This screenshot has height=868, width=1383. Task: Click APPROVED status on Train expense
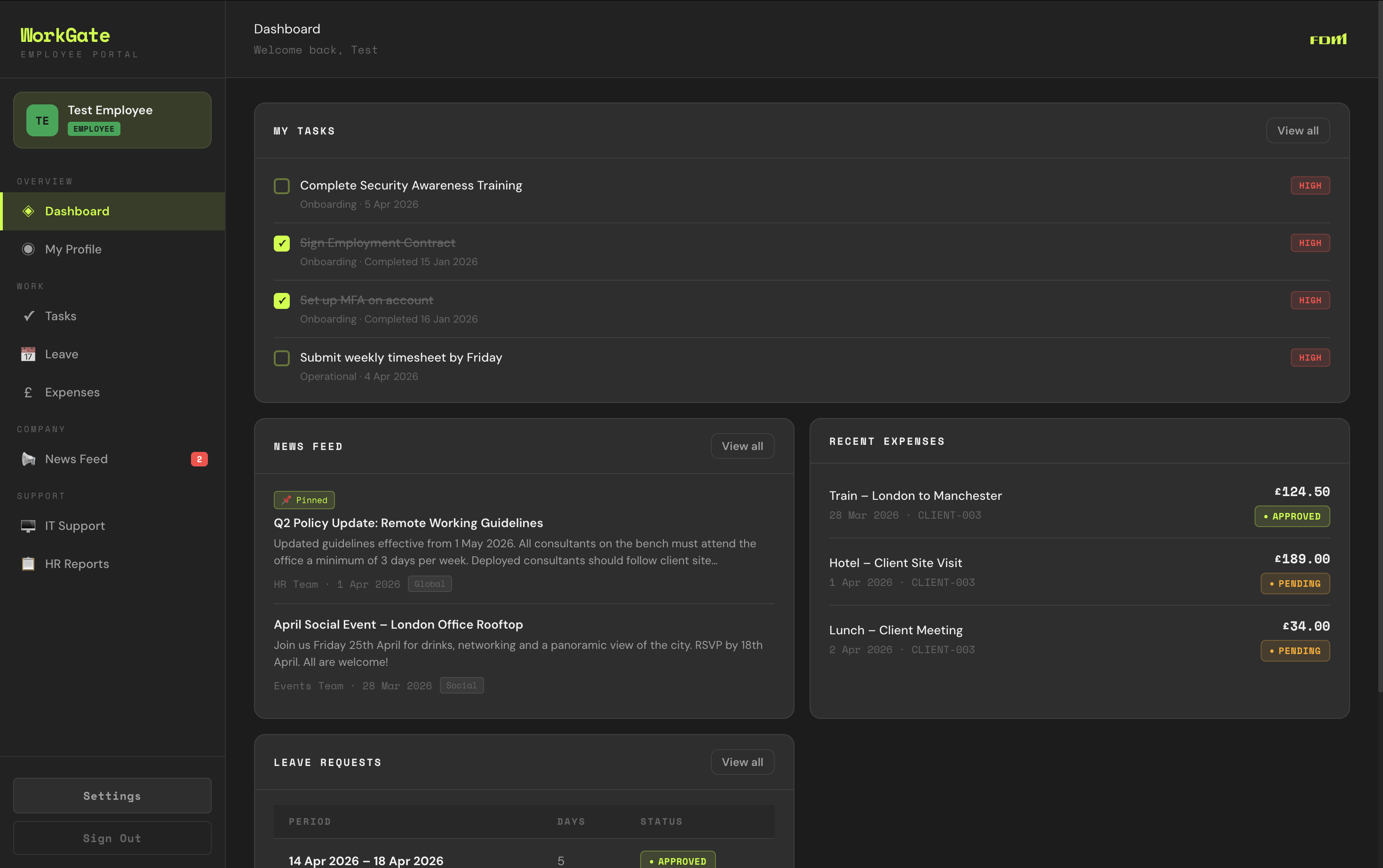(x=1292, y=516)
